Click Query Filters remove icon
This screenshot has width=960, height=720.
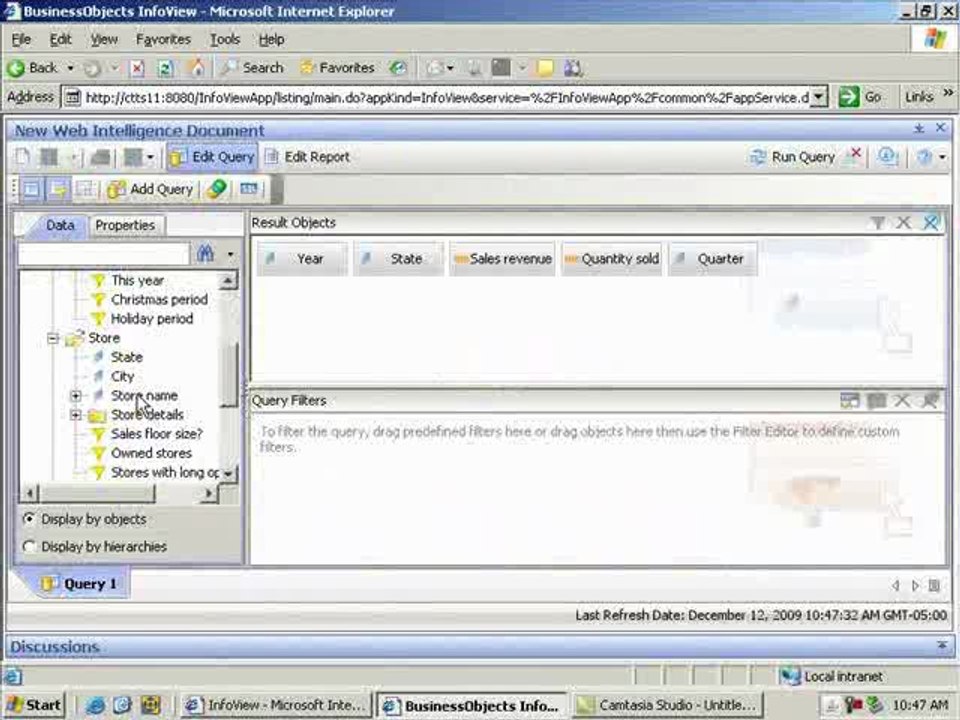pyautogui.click(x=902, y=401)
